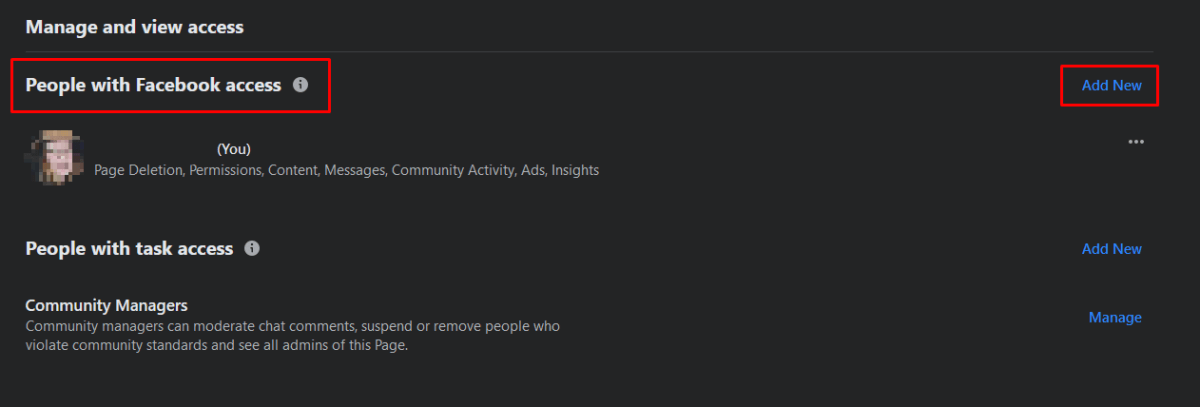The image size is (1200, 407).
Task: Click Add New for task access
Action: click(x=1111, y=248)
